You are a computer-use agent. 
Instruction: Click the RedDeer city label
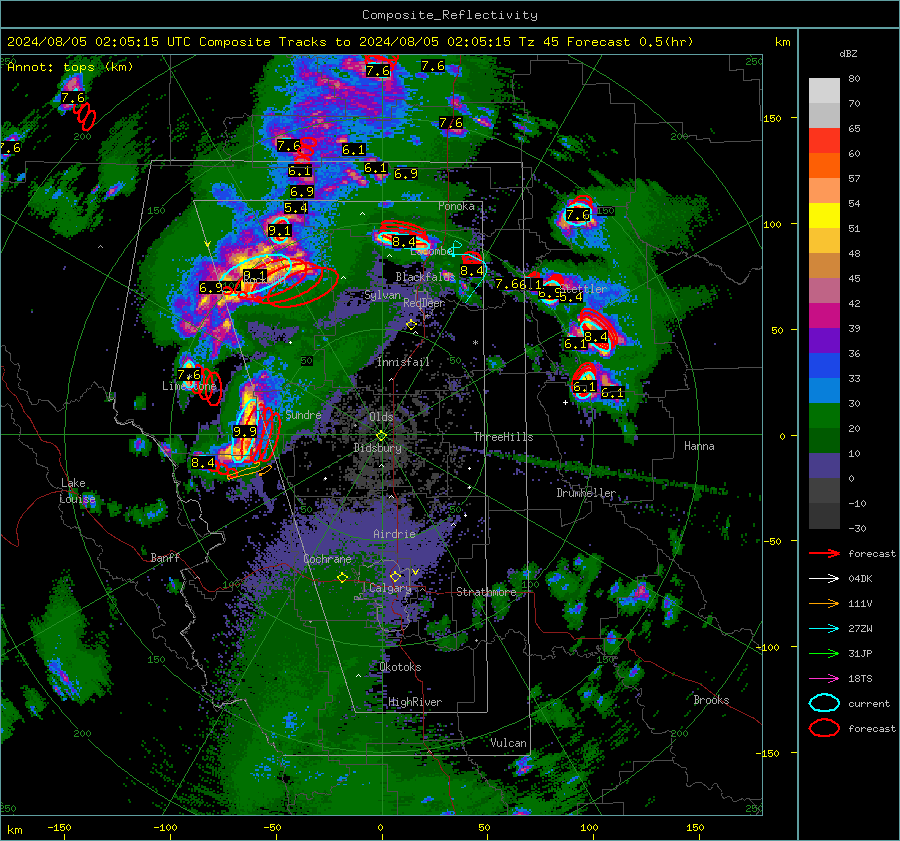(424, 303)
